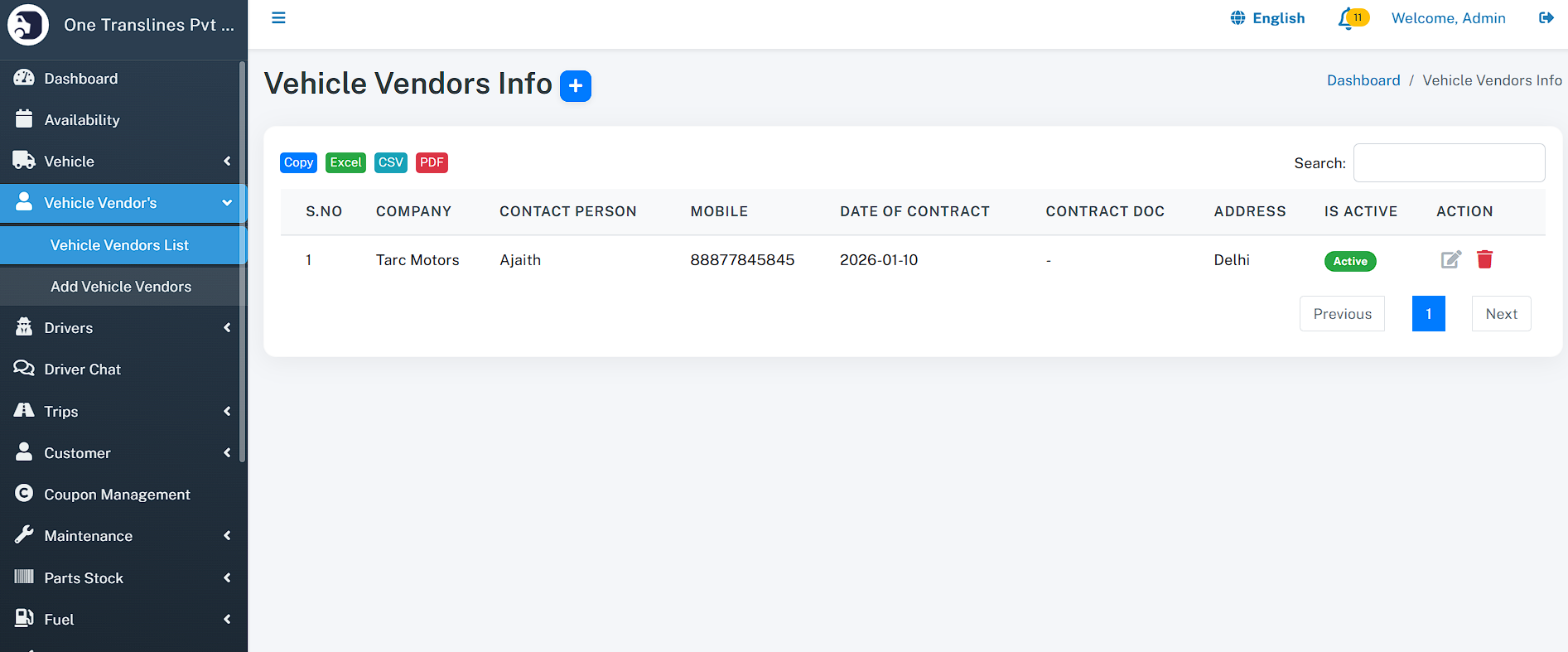Focus the Search input field
This screenshot has width=1568, height=652.
[1448, 163]
